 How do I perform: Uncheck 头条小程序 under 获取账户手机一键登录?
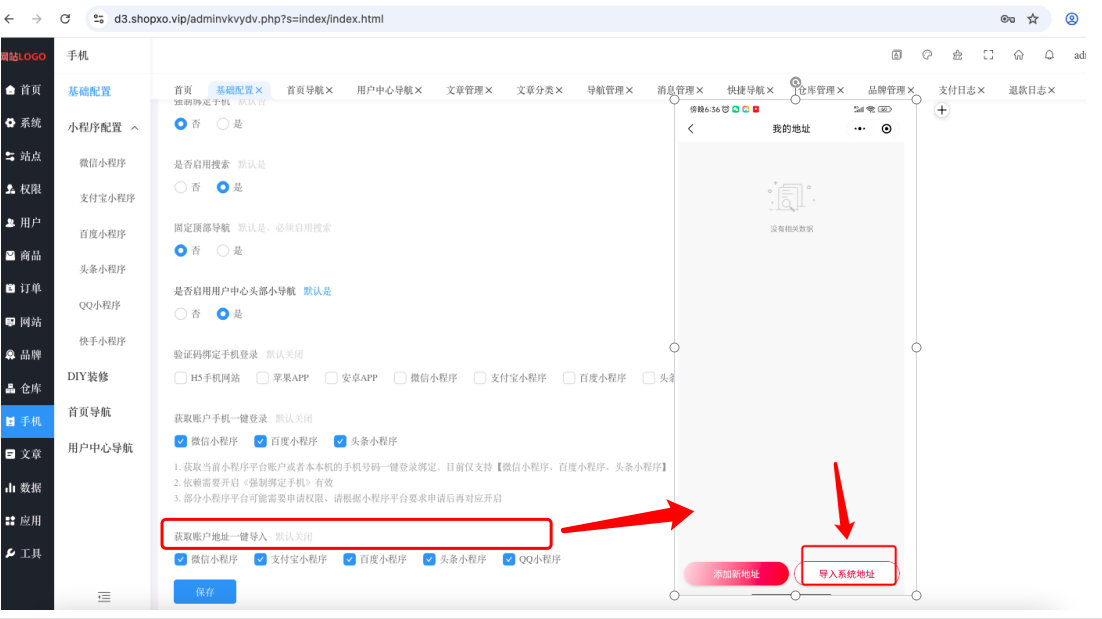click(x=340, y=441)
